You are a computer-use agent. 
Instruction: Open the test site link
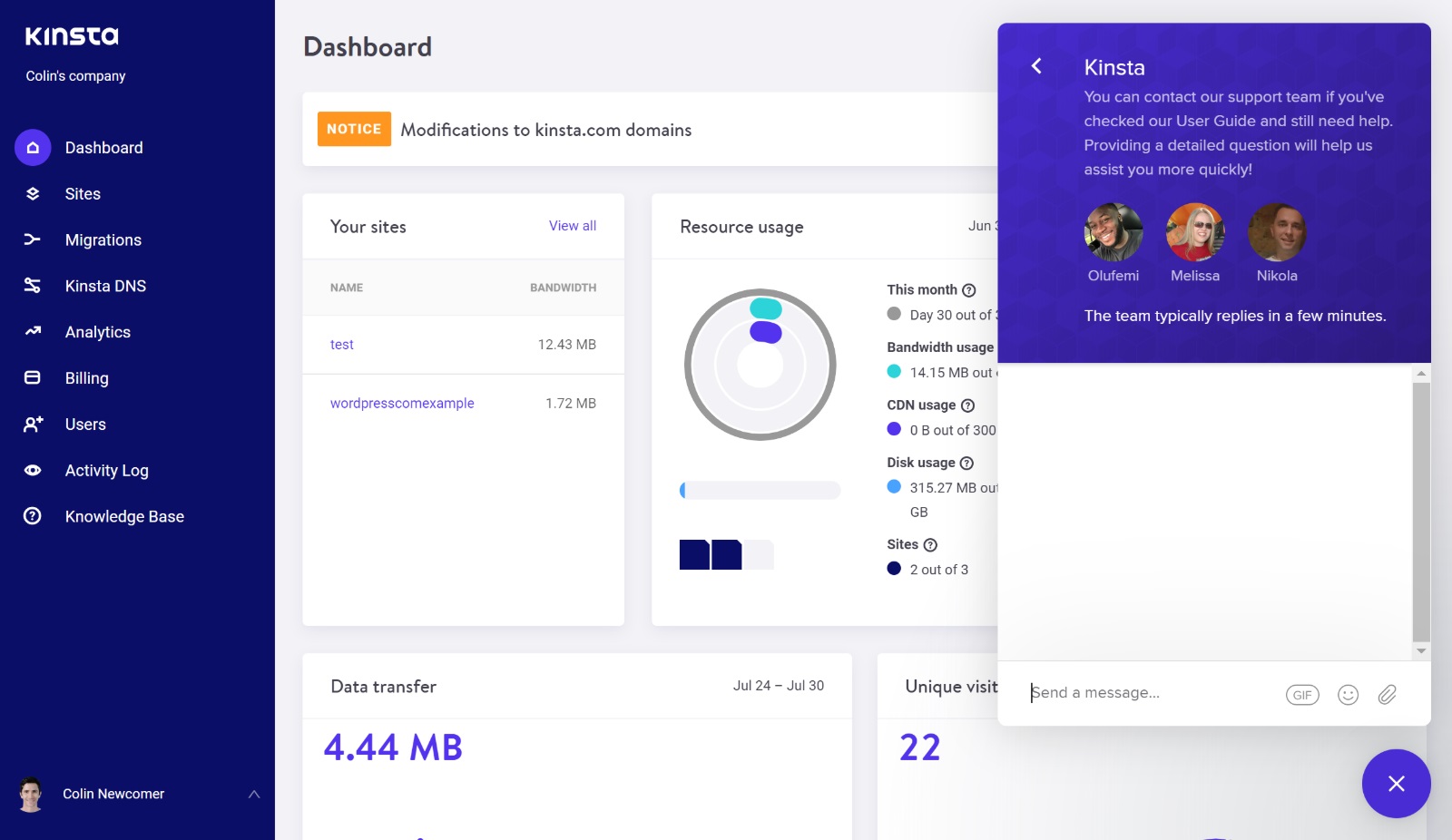point(342,345)
